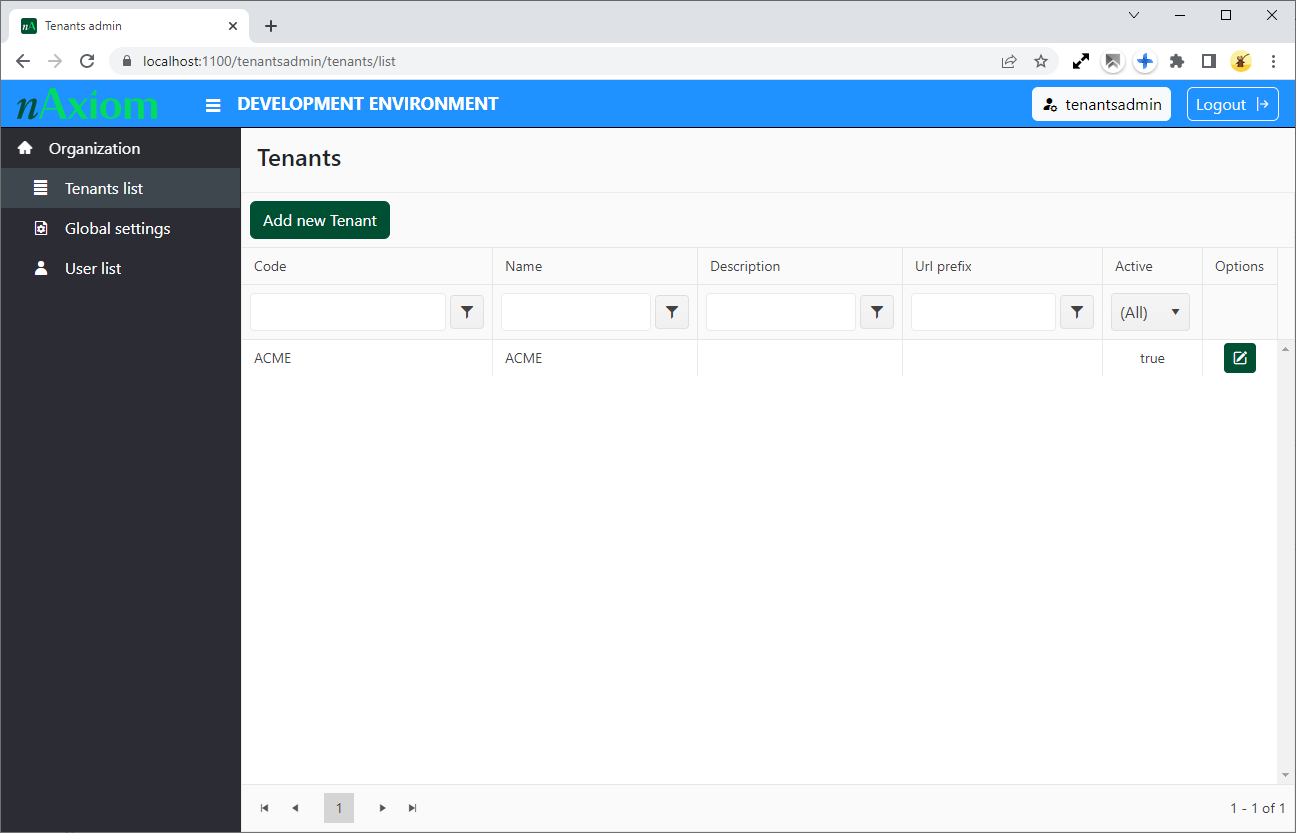
Task: Select page 1 in pager
Action: [339, 808]
